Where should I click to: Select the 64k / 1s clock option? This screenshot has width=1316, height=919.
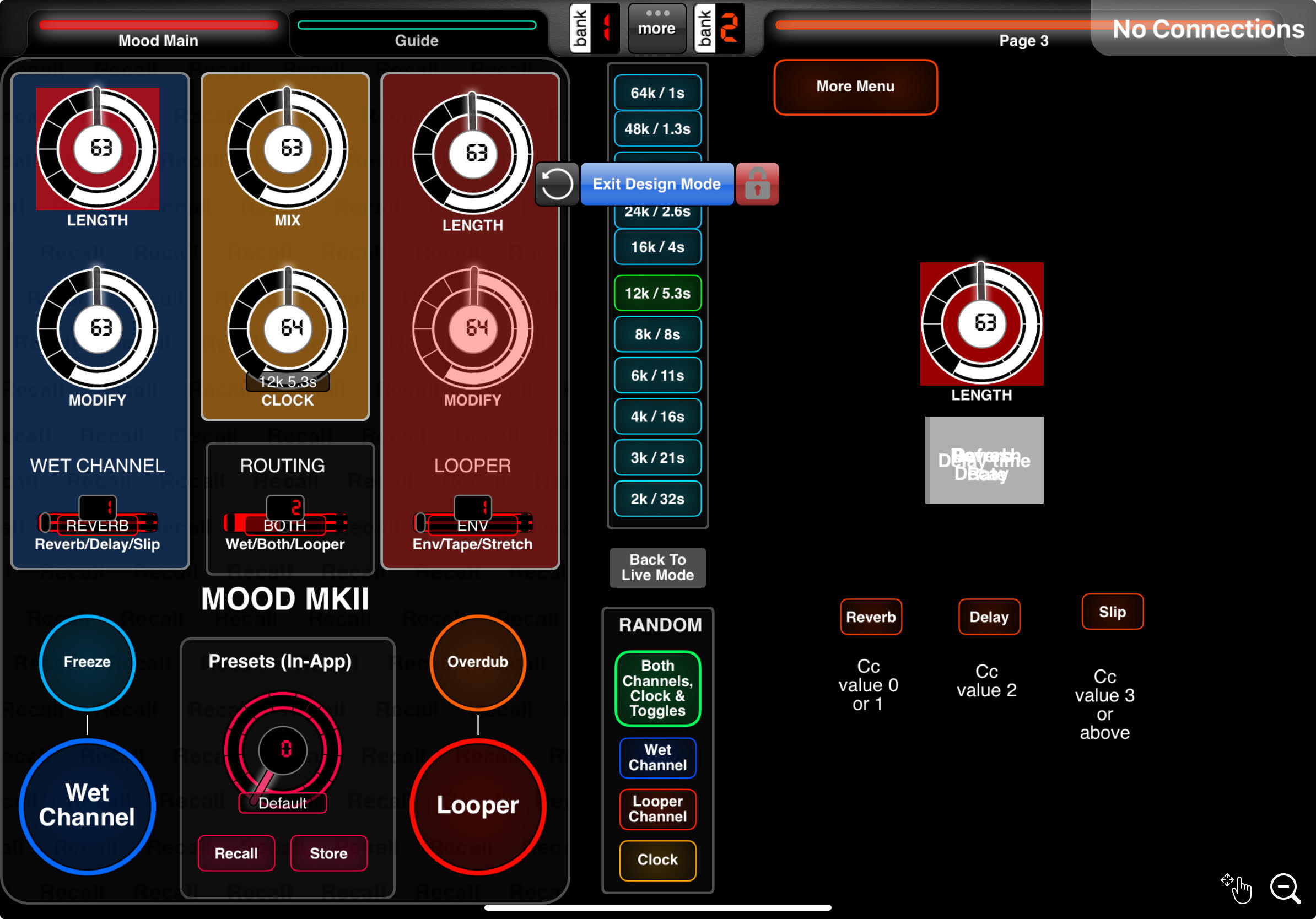coord(657,92)
